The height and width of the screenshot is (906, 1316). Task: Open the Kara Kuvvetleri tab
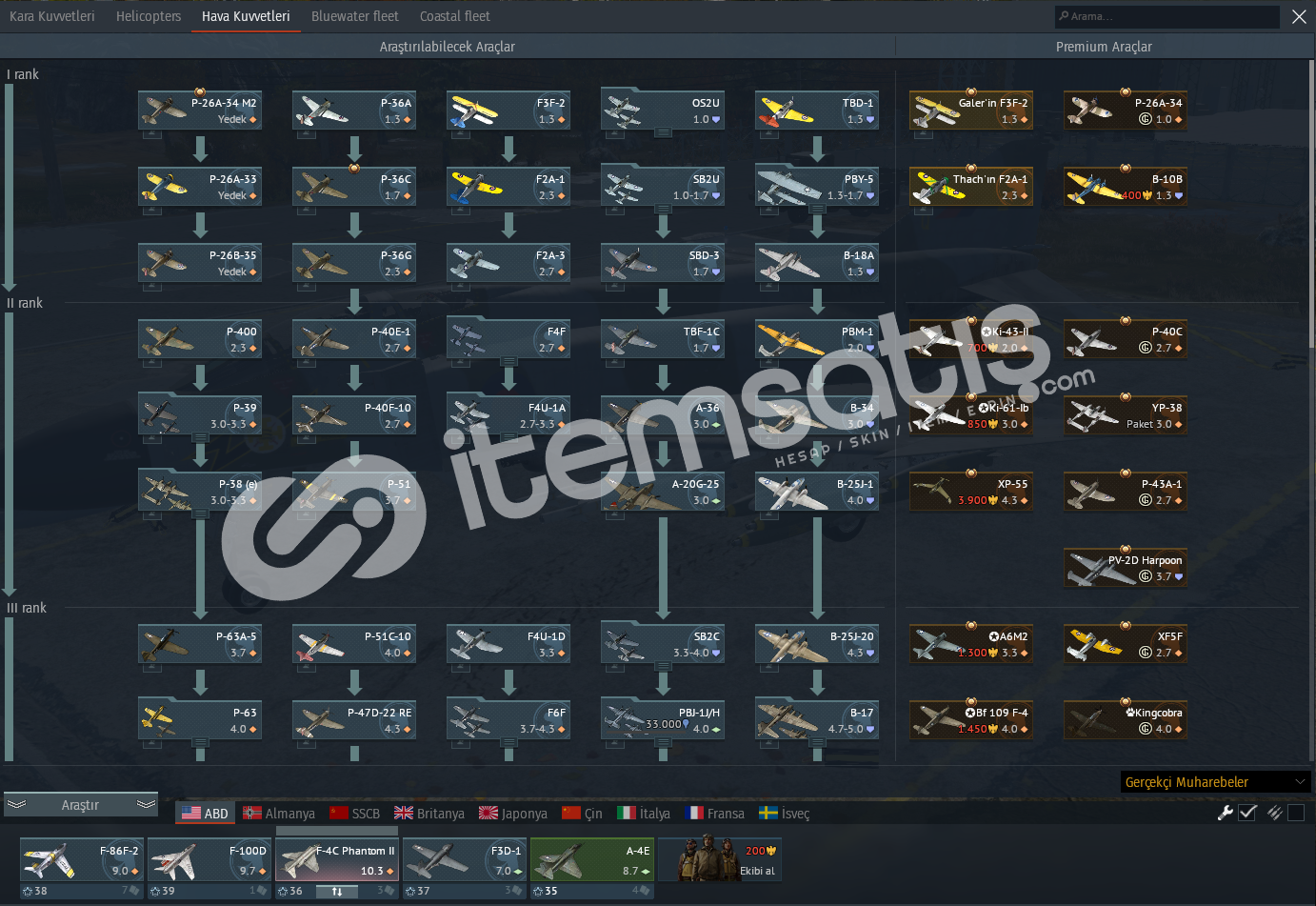51,16
